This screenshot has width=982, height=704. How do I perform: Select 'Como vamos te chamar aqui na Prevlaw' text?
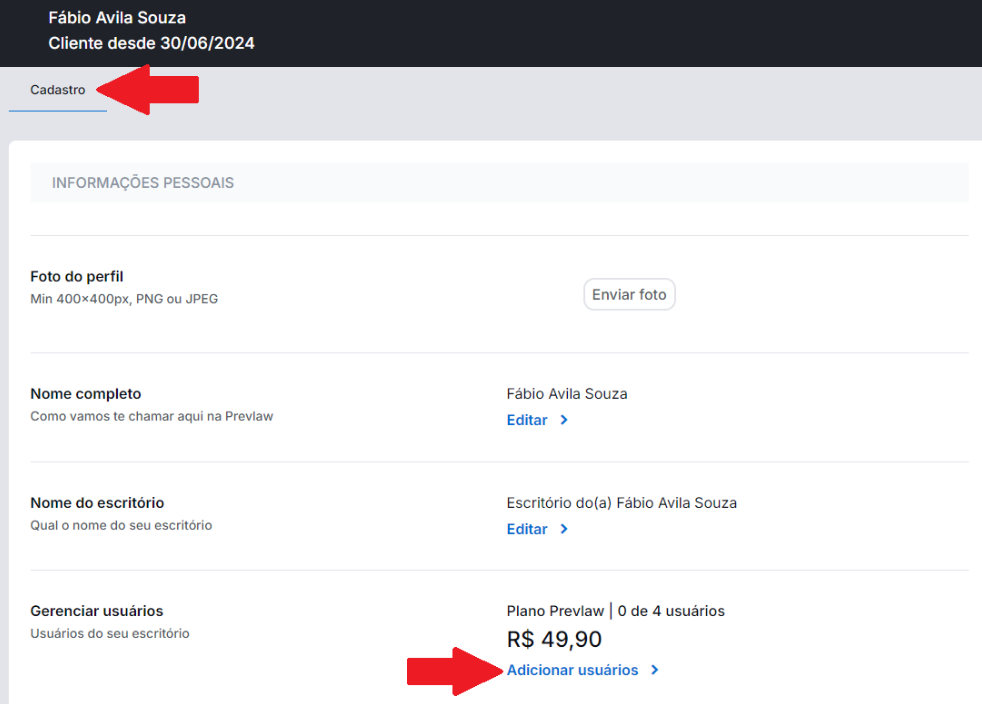point(152,417)
